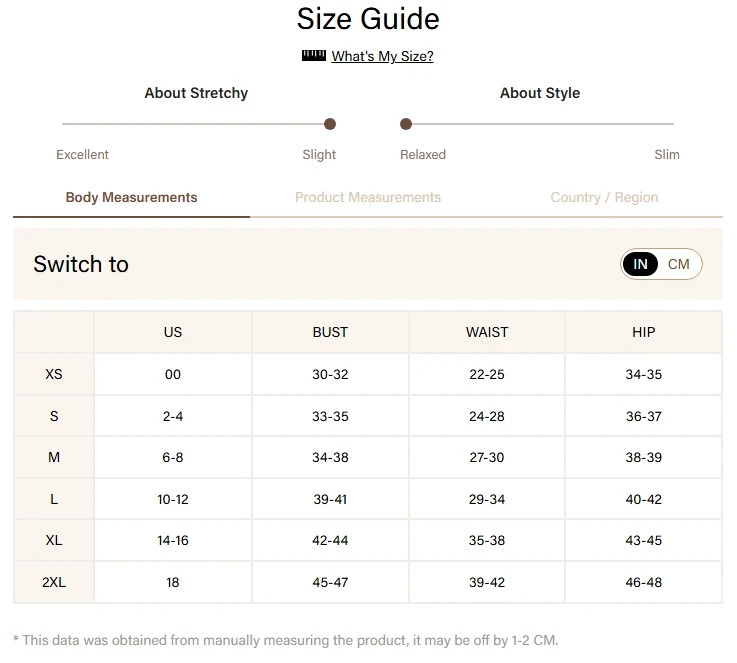
Task: Click the Switch to label
Action: [81, 264]
